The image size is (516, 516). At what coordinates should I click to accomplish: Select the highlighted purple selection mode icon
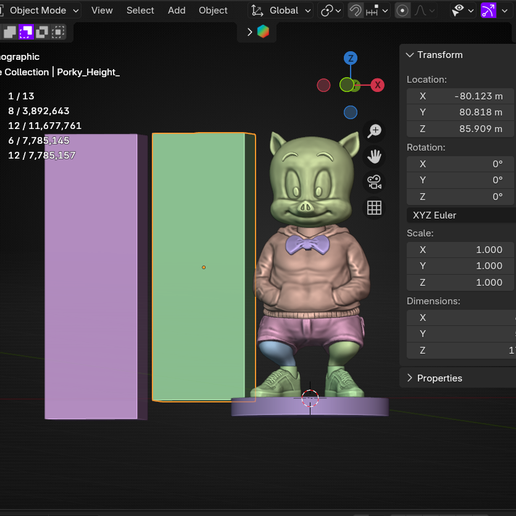(26, 32)
